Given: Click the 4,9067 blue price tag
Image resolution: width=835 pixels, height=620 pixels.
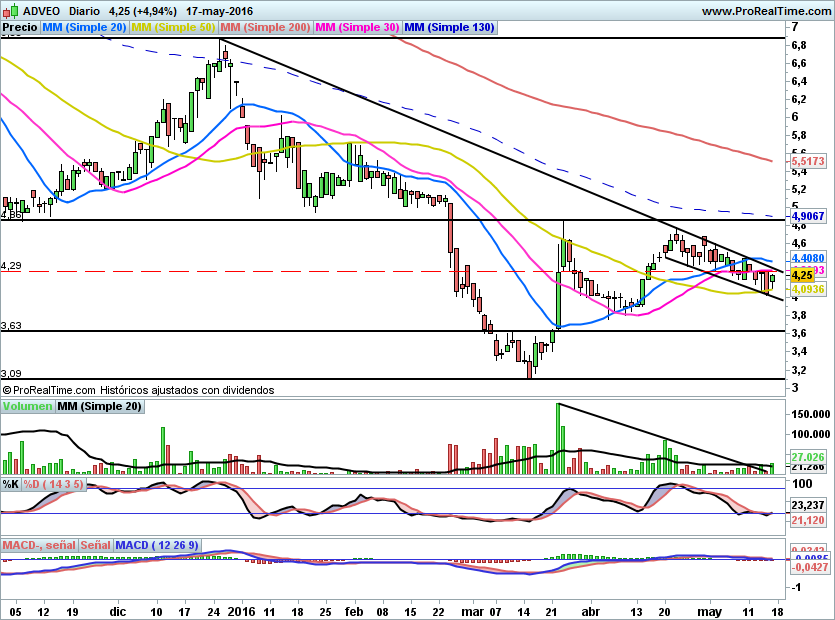Looking at the screenshot, I should click(807, 216).
